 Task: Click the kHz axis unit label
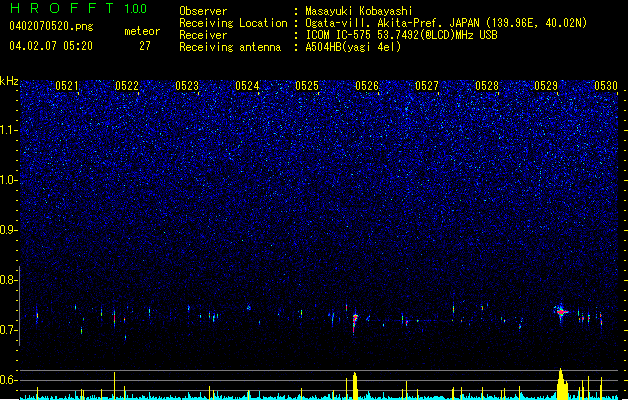pos(9,81)
